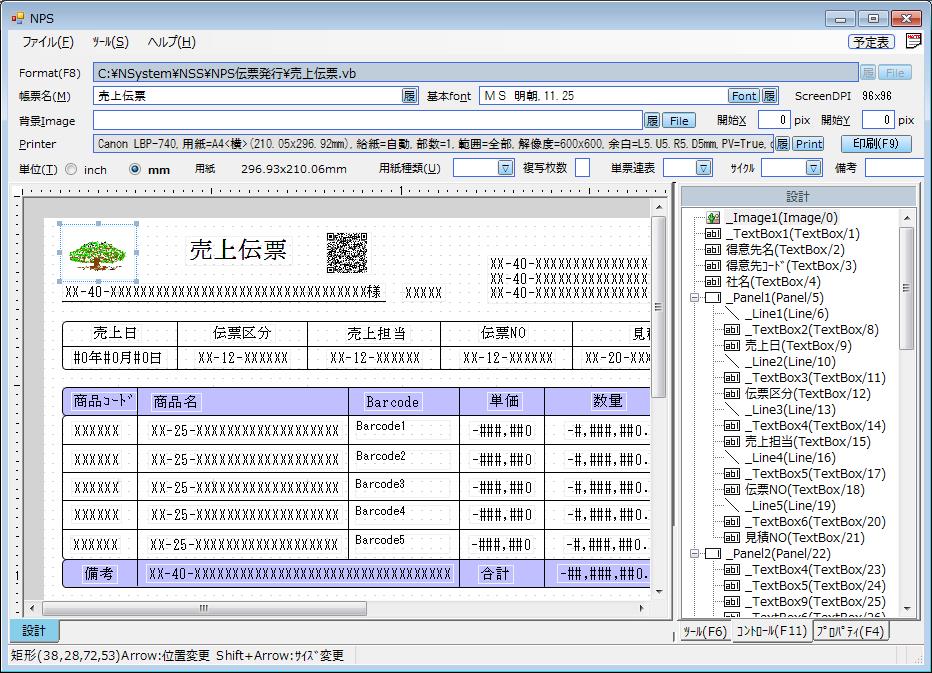The width and height of the screenshot is (932, 673).
Task: Click the 印刷(F9) button
Action: pos(875,144)
